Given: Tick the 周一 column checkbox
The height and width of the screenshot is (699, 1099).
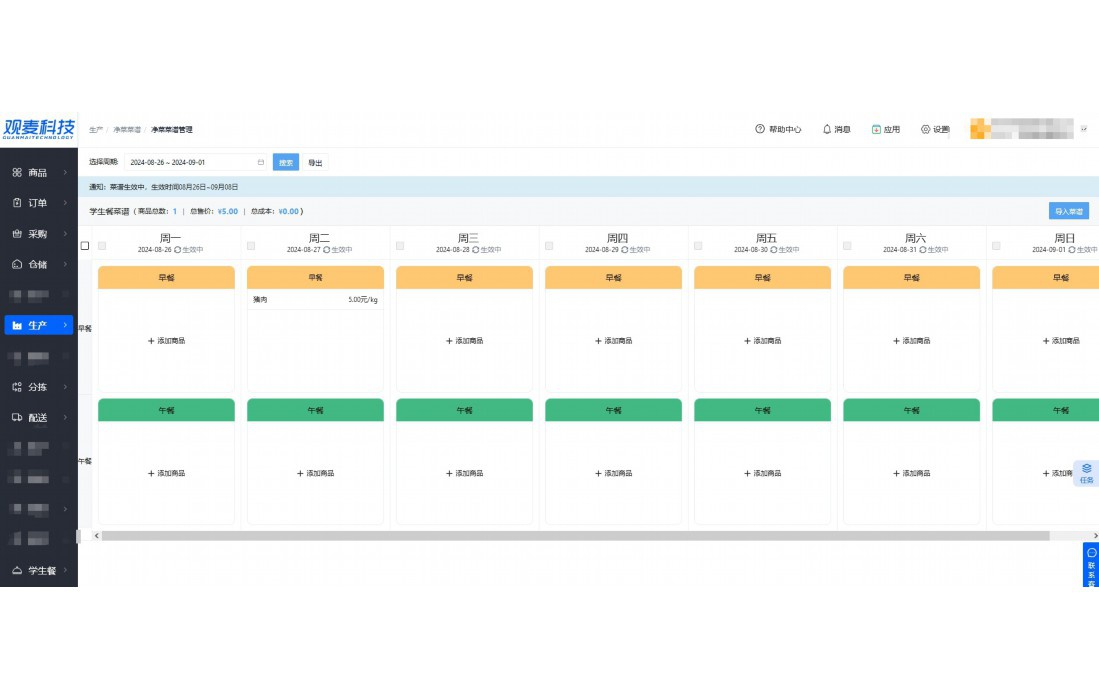Looking at the screenshot, I should click(102, 245).
